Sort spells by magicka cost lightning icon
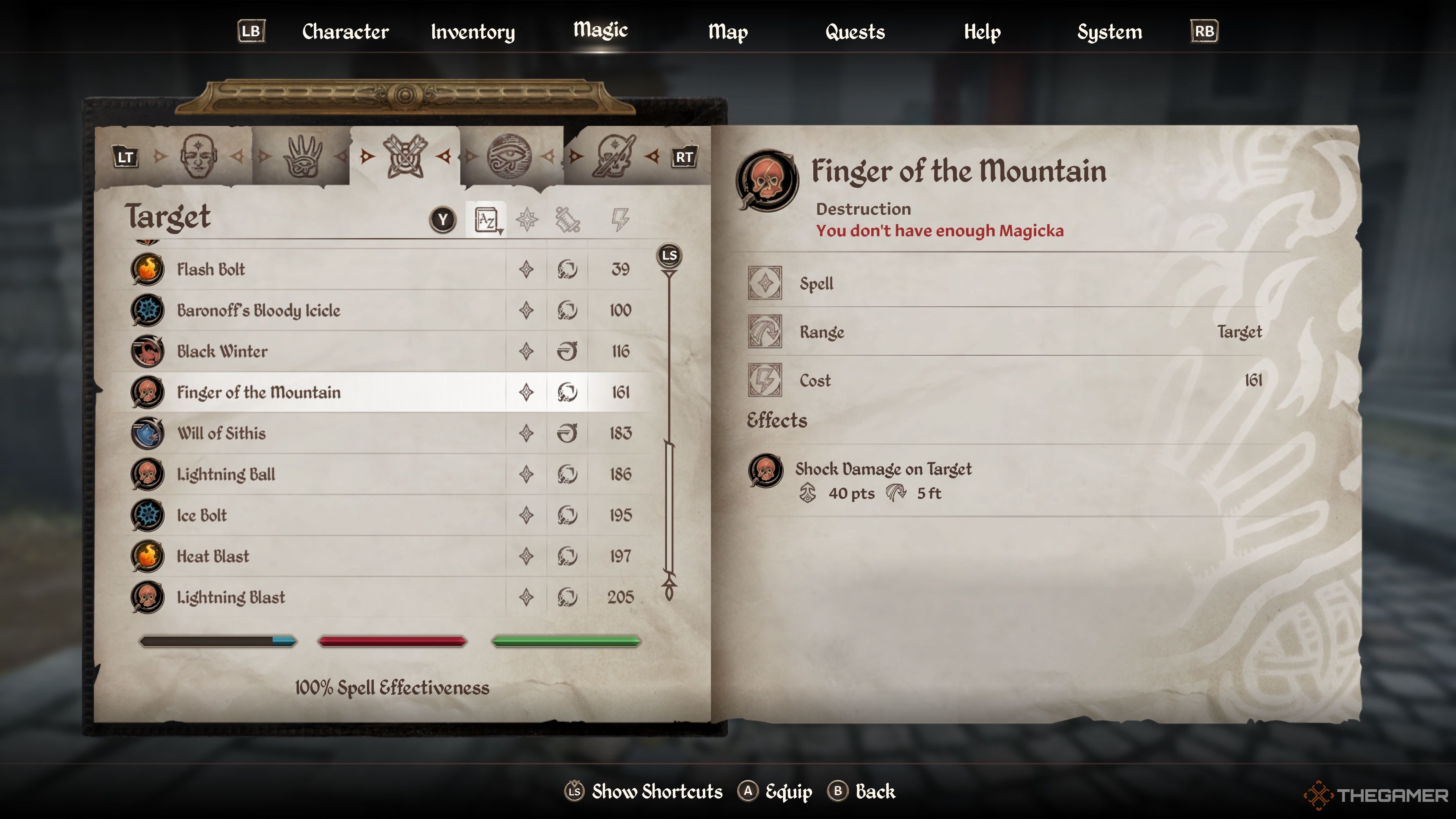 [620, 219]
